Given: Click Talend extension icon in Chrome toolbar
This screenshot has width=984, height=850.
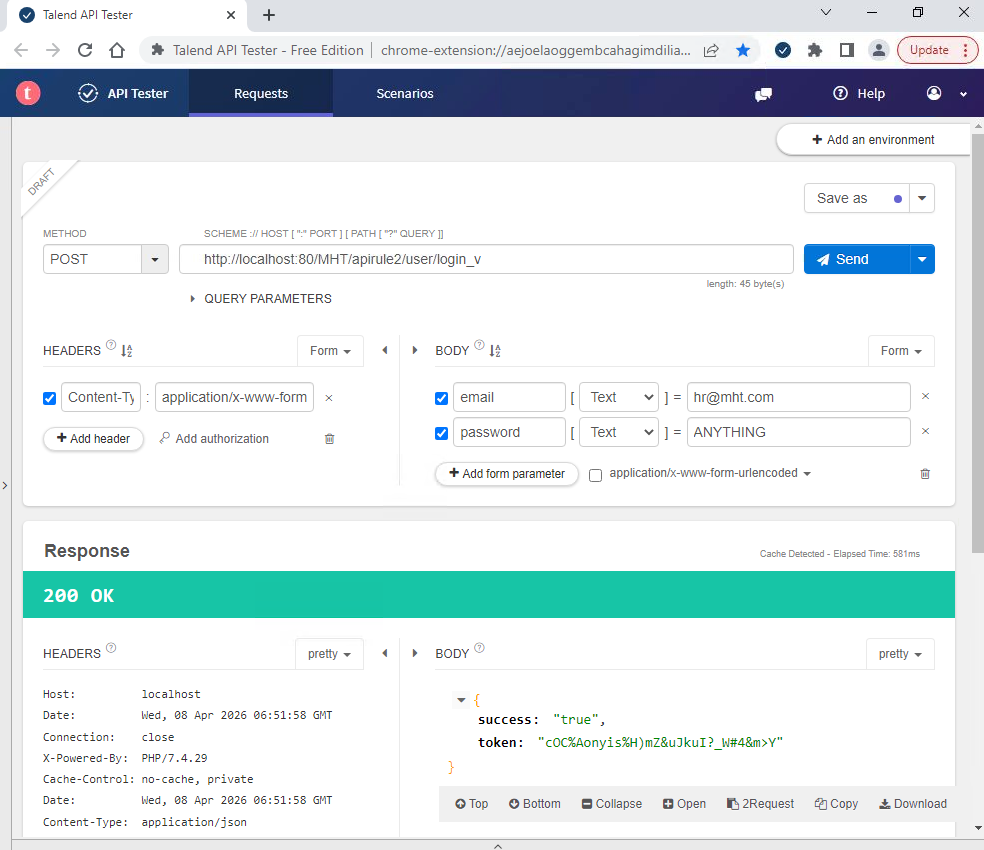Looking at the screenshot, I should [x=783, y=50].
